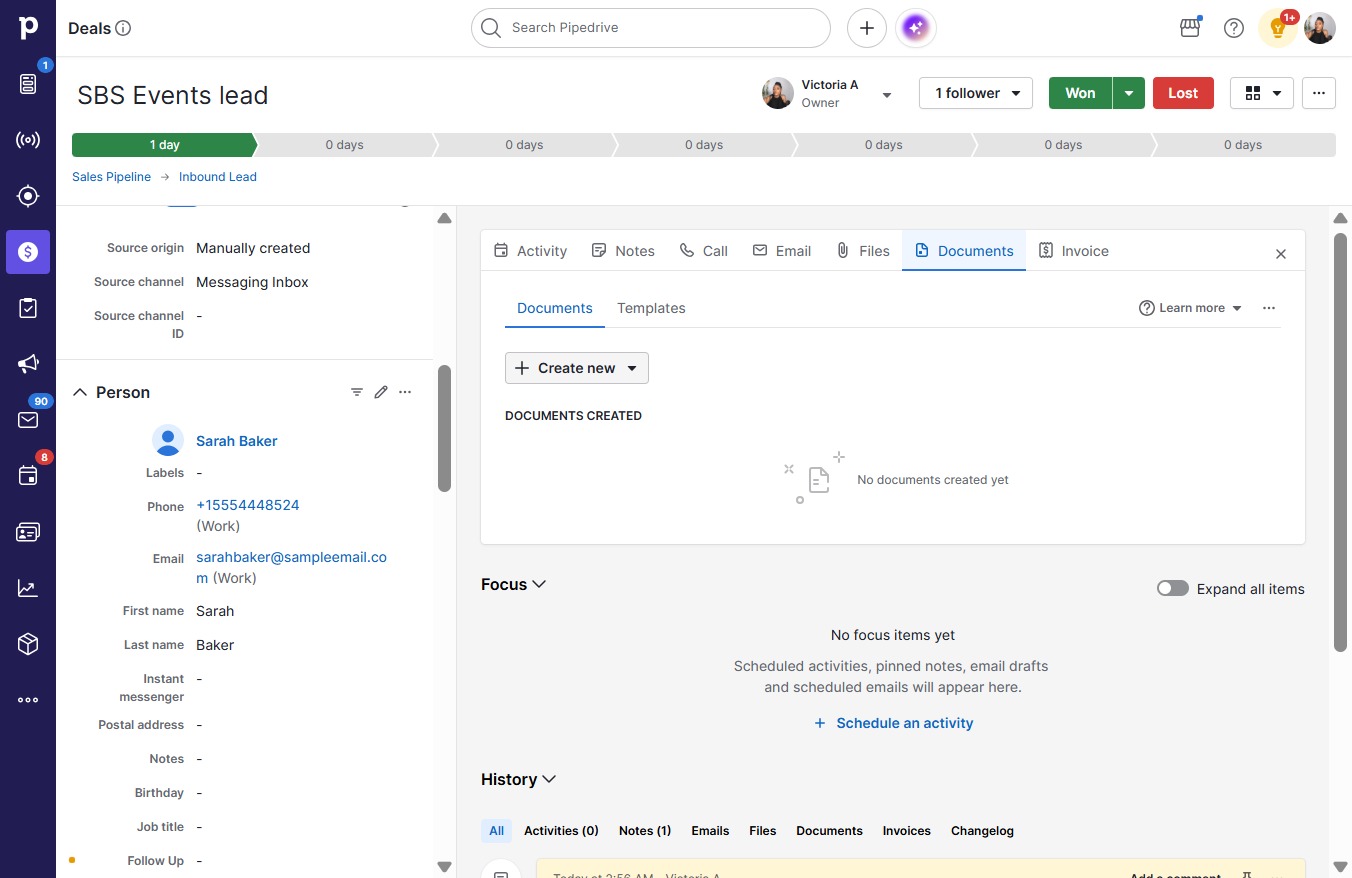
Task: Open the Create new dropdown
Action: click(x=577, y=368)
